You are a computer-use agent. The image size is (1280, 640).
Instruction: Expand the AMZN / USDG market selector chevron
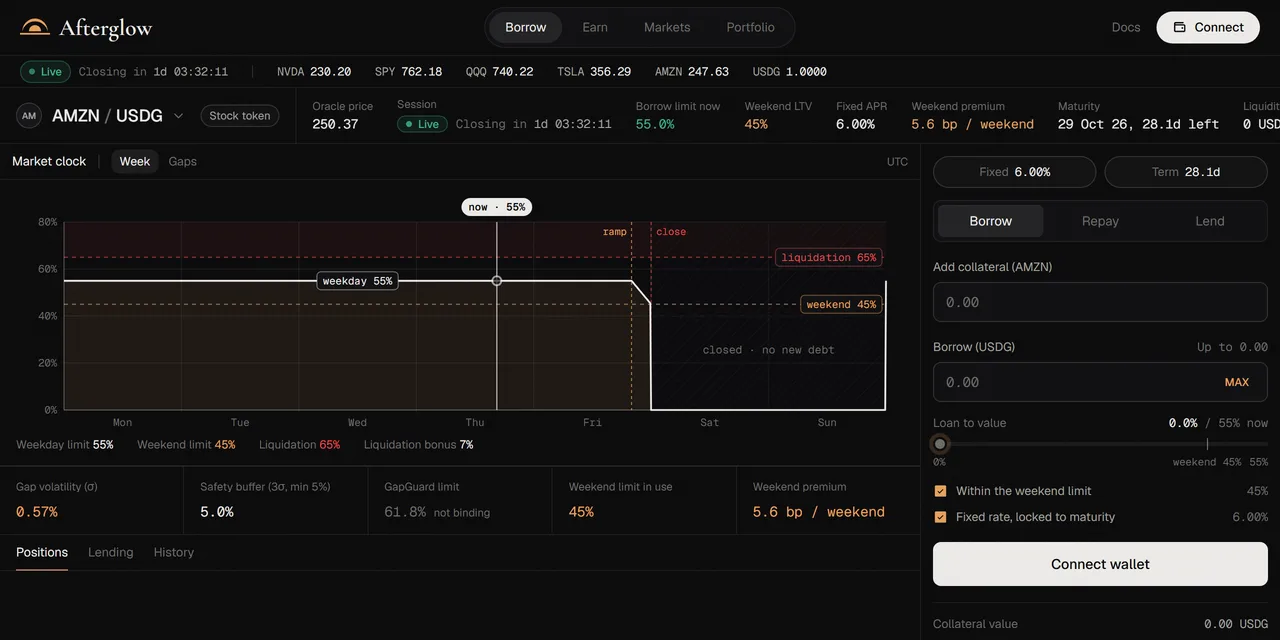point(178,116)
